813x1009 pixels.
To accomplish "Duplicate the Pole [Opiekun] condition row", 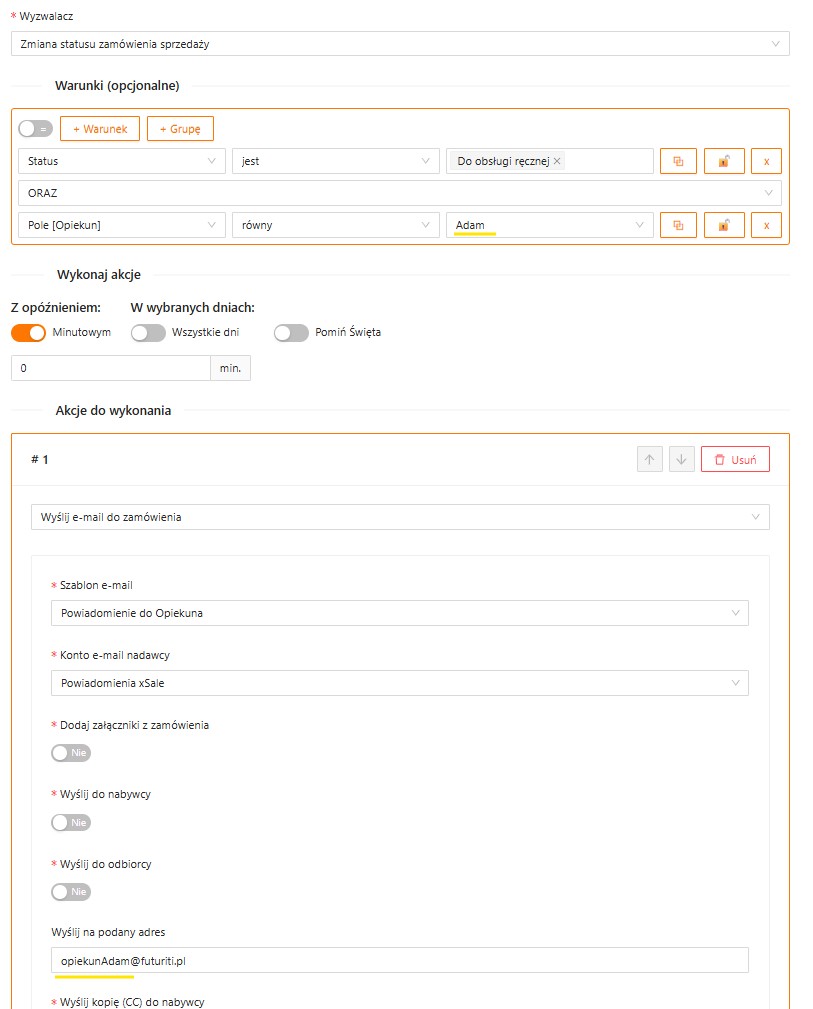I will [x=678, y=225].
